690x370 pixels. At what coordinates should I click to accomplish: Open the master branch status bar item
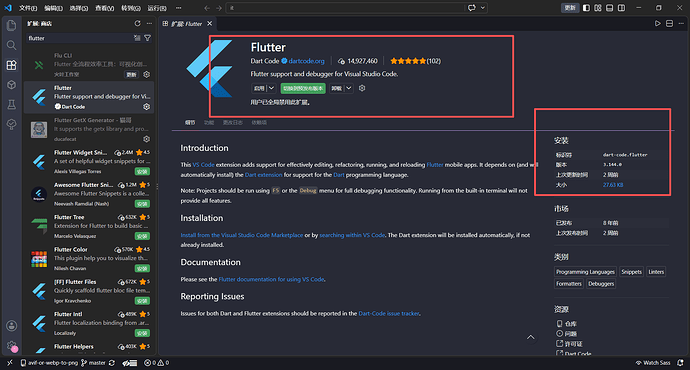[x=93, y=363]
